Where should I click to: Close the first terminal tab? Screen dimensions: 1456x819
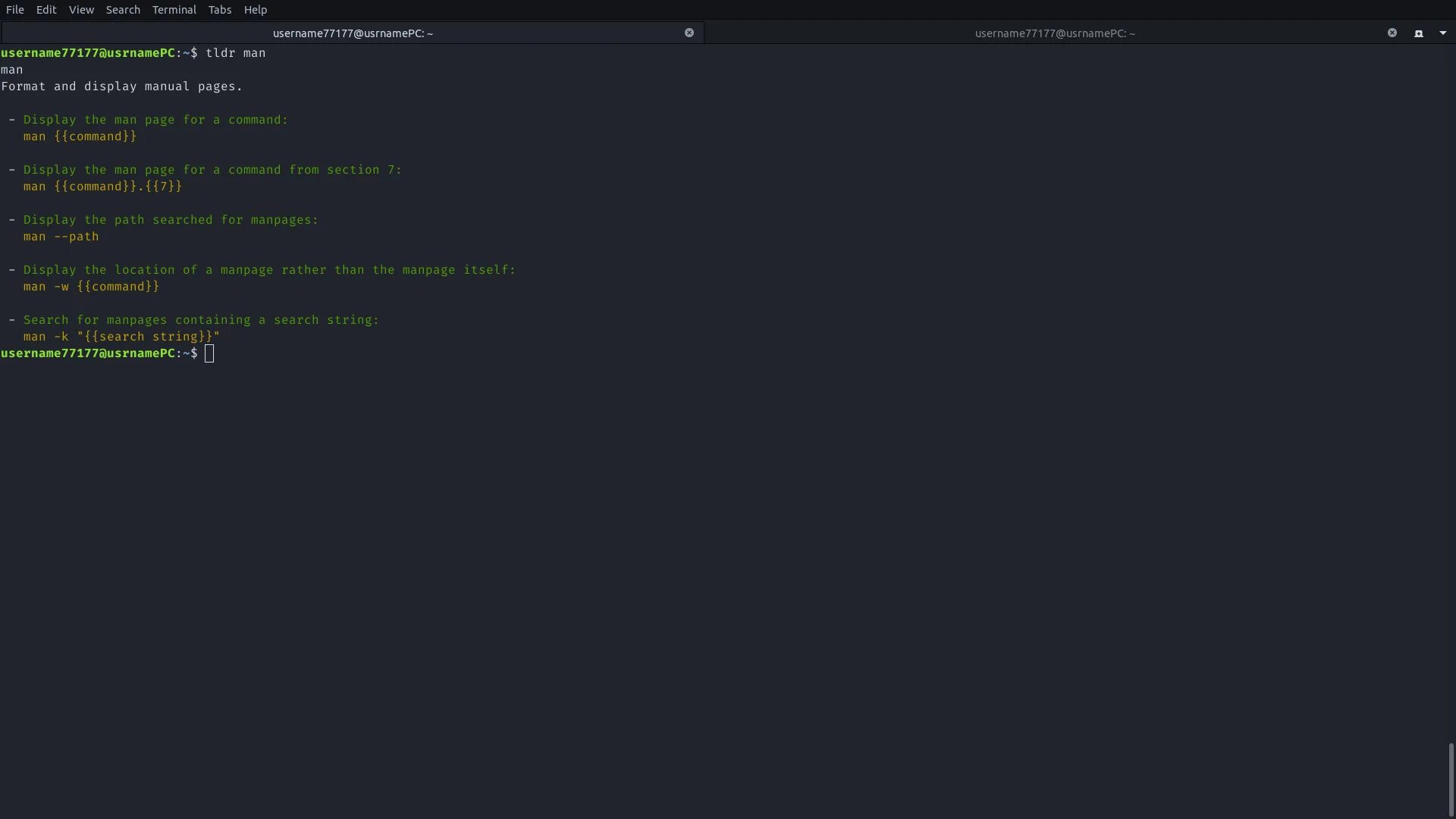pyautogui.click(x=689, y=33)
